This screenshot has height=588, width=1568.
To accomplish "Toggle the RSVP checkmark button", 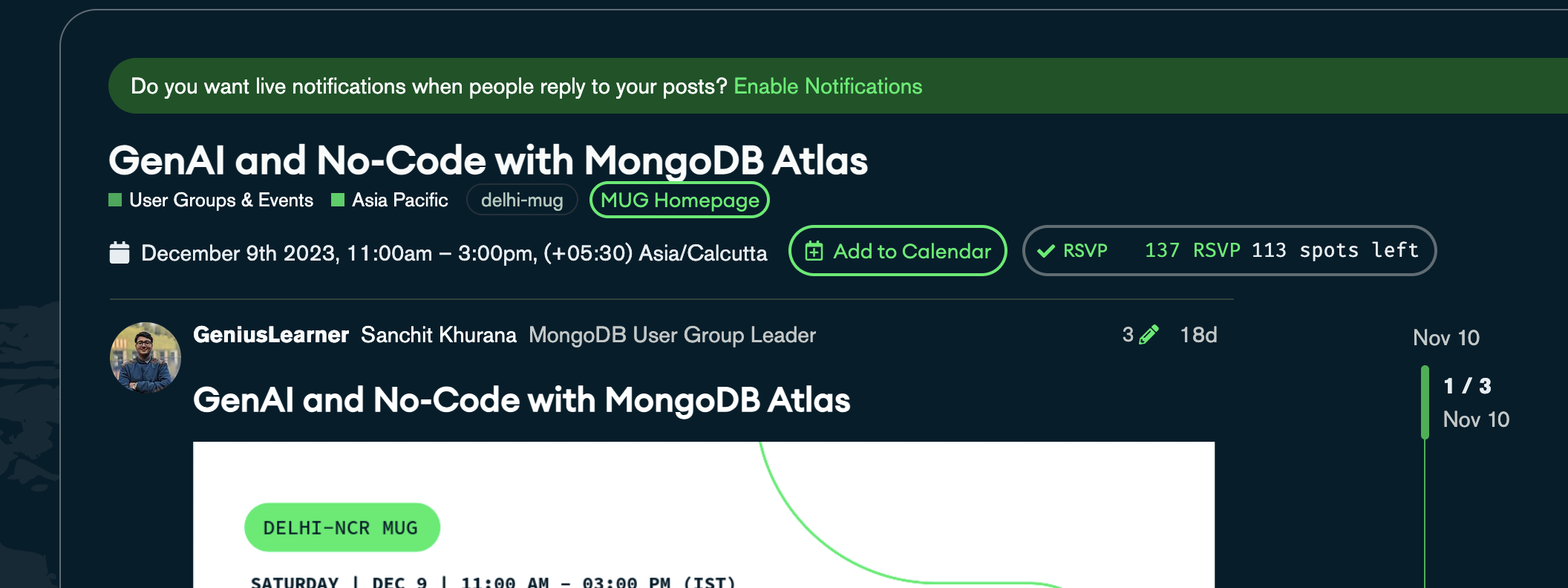I will pos(1073,251).
